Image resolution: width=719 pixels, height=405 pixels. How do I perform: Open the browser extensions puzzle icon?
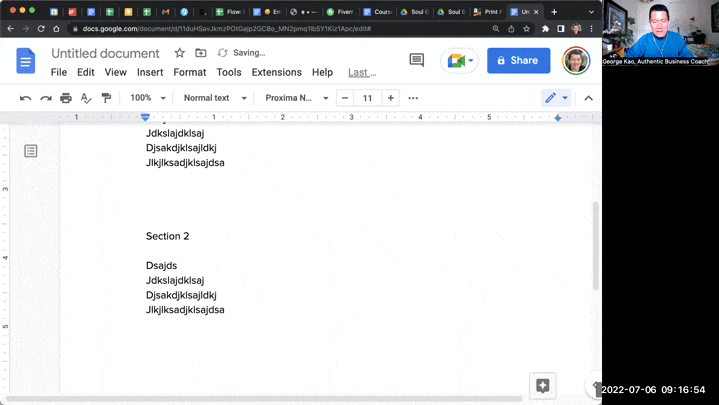tap(545, 28)
